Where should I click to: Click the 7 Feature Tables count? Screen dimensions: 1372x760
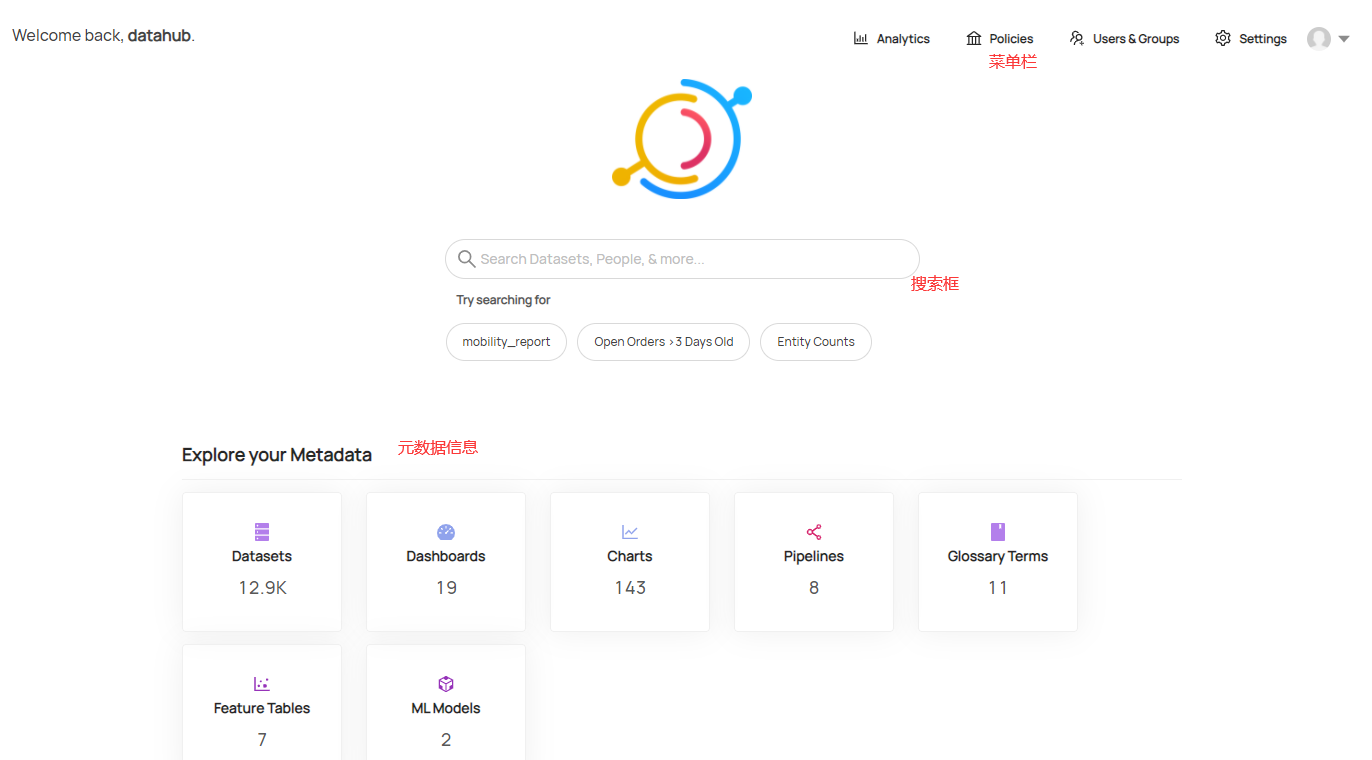click(262, 740)
